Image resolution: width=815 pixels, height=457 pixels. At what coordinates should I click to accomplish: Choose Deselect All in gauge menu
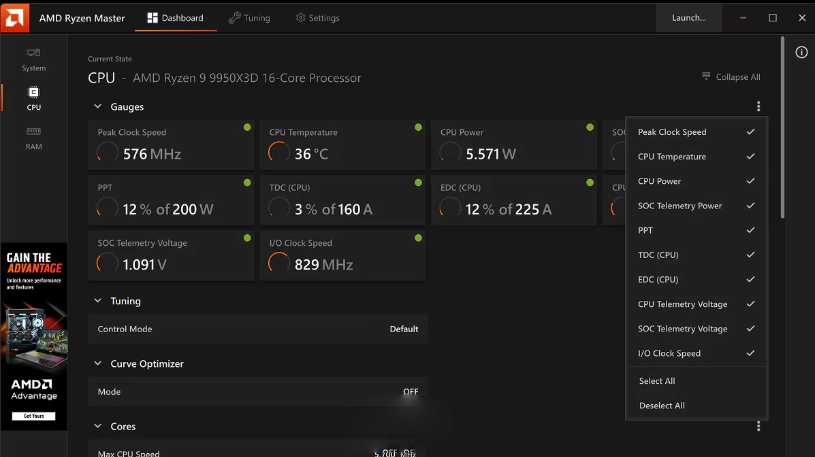[x=662, y=406]
